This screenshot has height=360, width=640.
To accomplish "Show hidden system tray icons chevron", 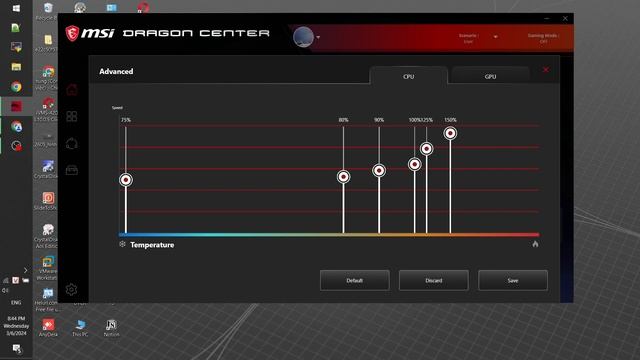I will pos(25,270).
